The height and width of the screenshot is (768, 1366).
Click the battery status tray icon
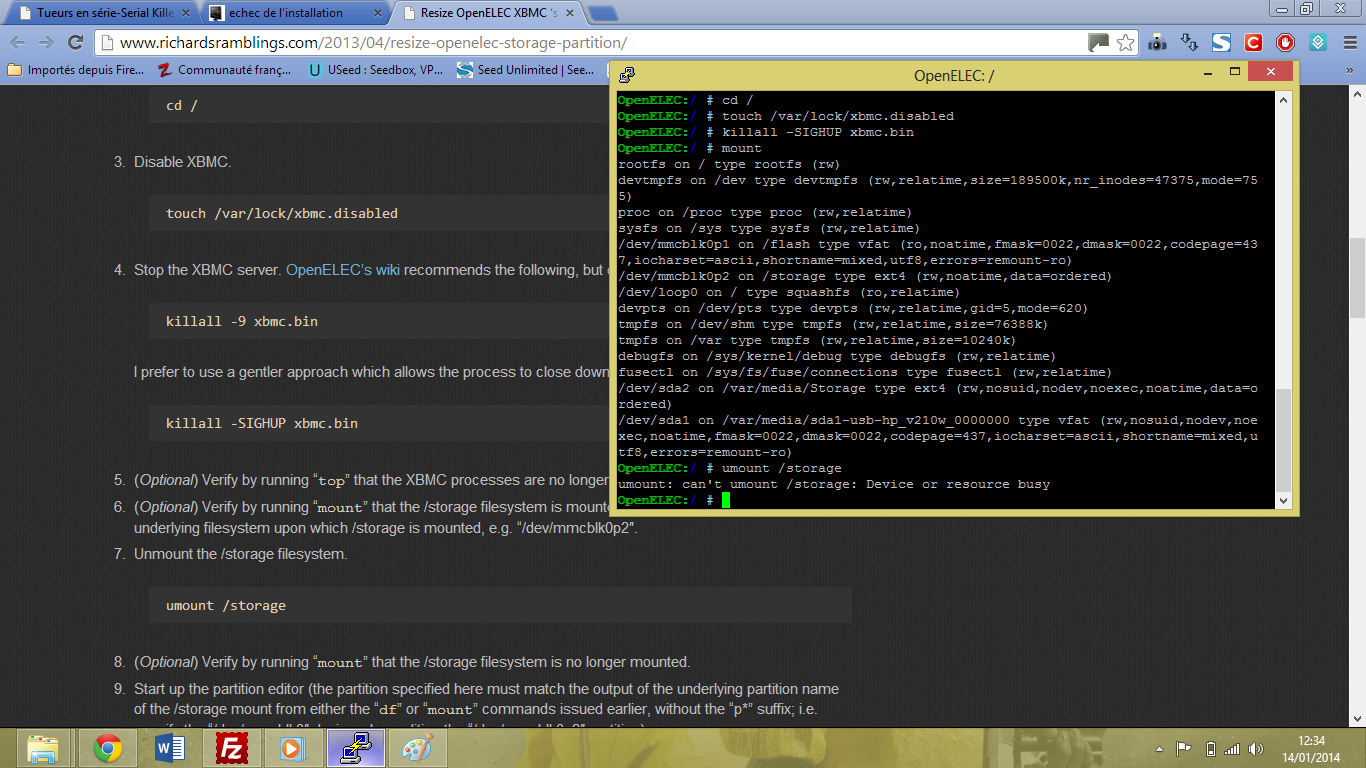pos(1210,749)
